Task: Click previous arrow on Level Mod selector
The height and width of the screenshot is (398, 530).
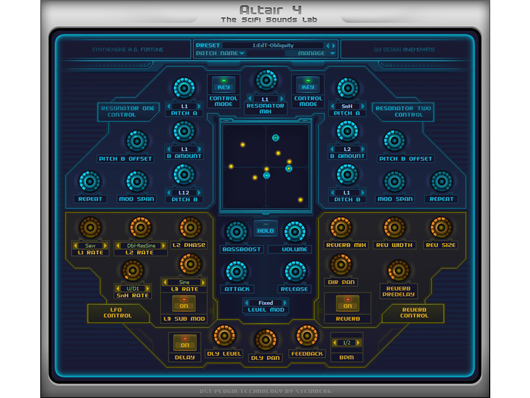Action: coord(247,303)
